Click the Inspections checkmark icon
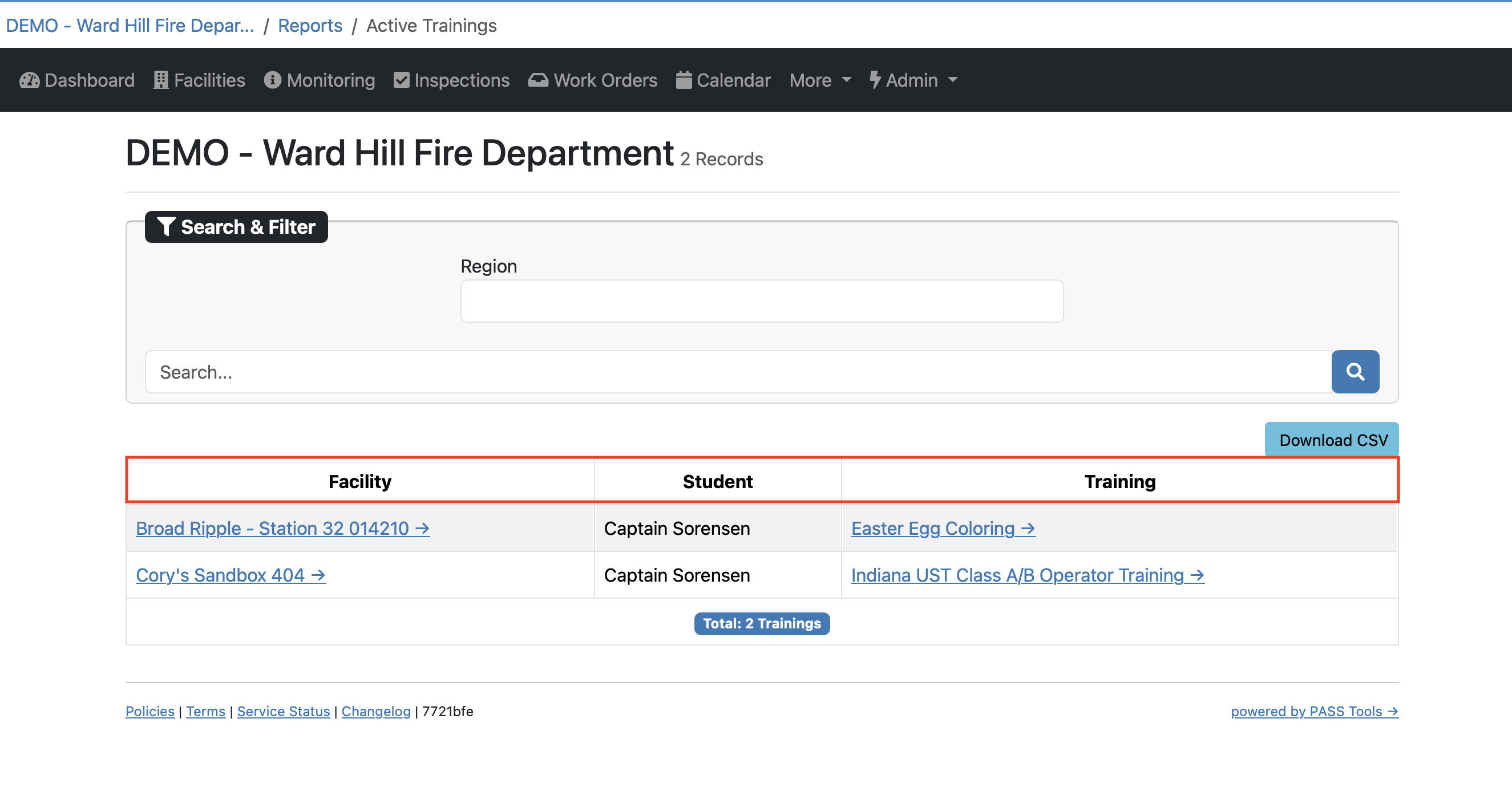This screenshot has width=1512, height=812. click(x=402, y=80)
